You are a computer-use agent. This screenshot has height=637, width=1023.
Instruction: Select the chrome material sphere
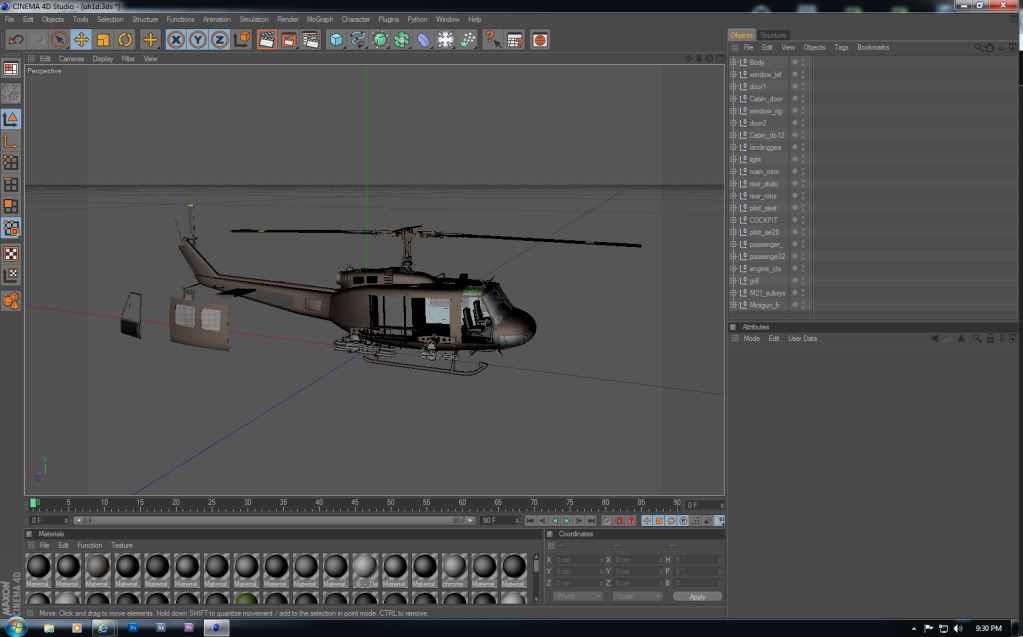click(x=454, y=568)
